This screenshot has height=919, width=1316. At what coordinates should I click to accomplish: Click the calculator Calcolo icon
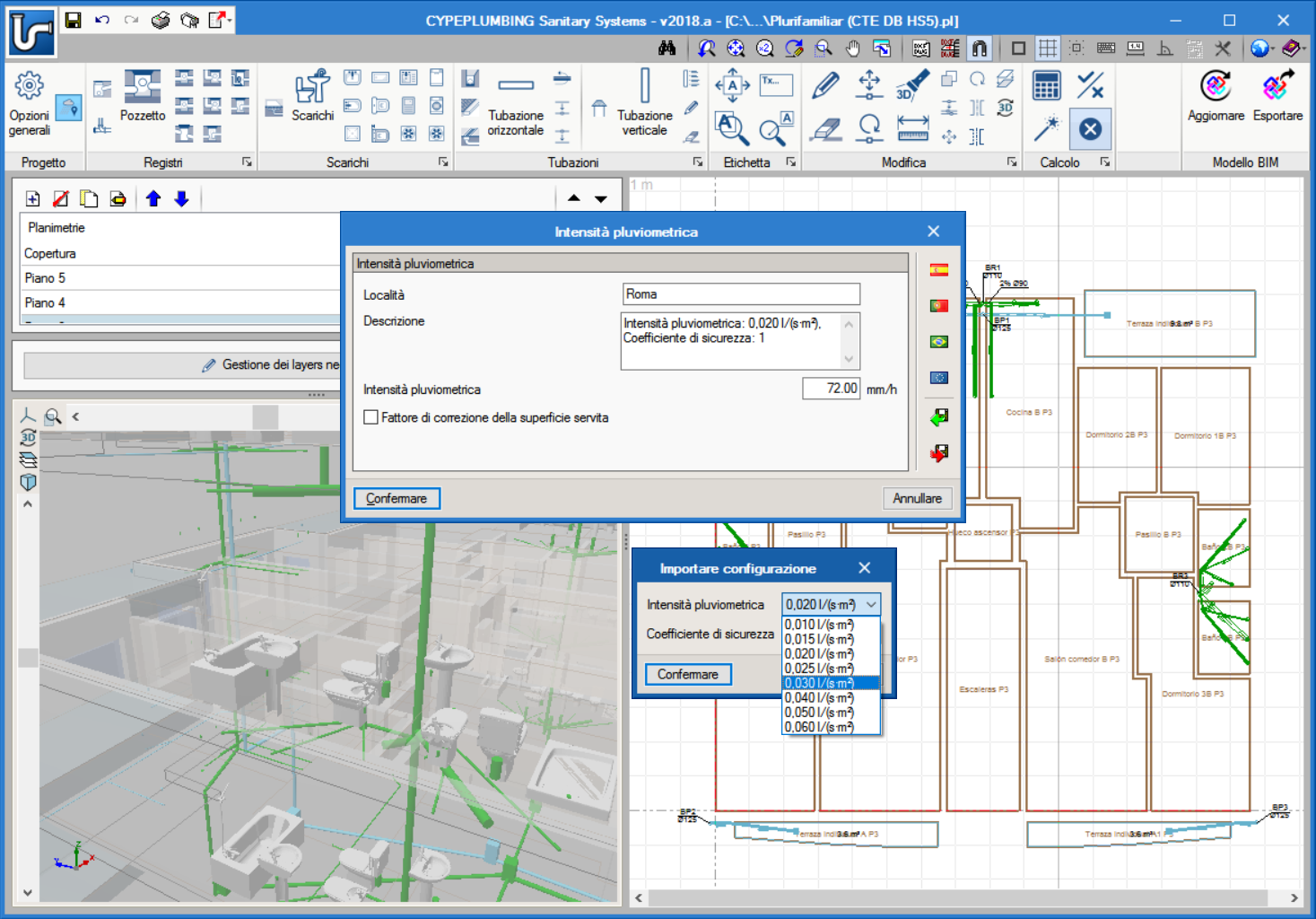(1047, 86)
